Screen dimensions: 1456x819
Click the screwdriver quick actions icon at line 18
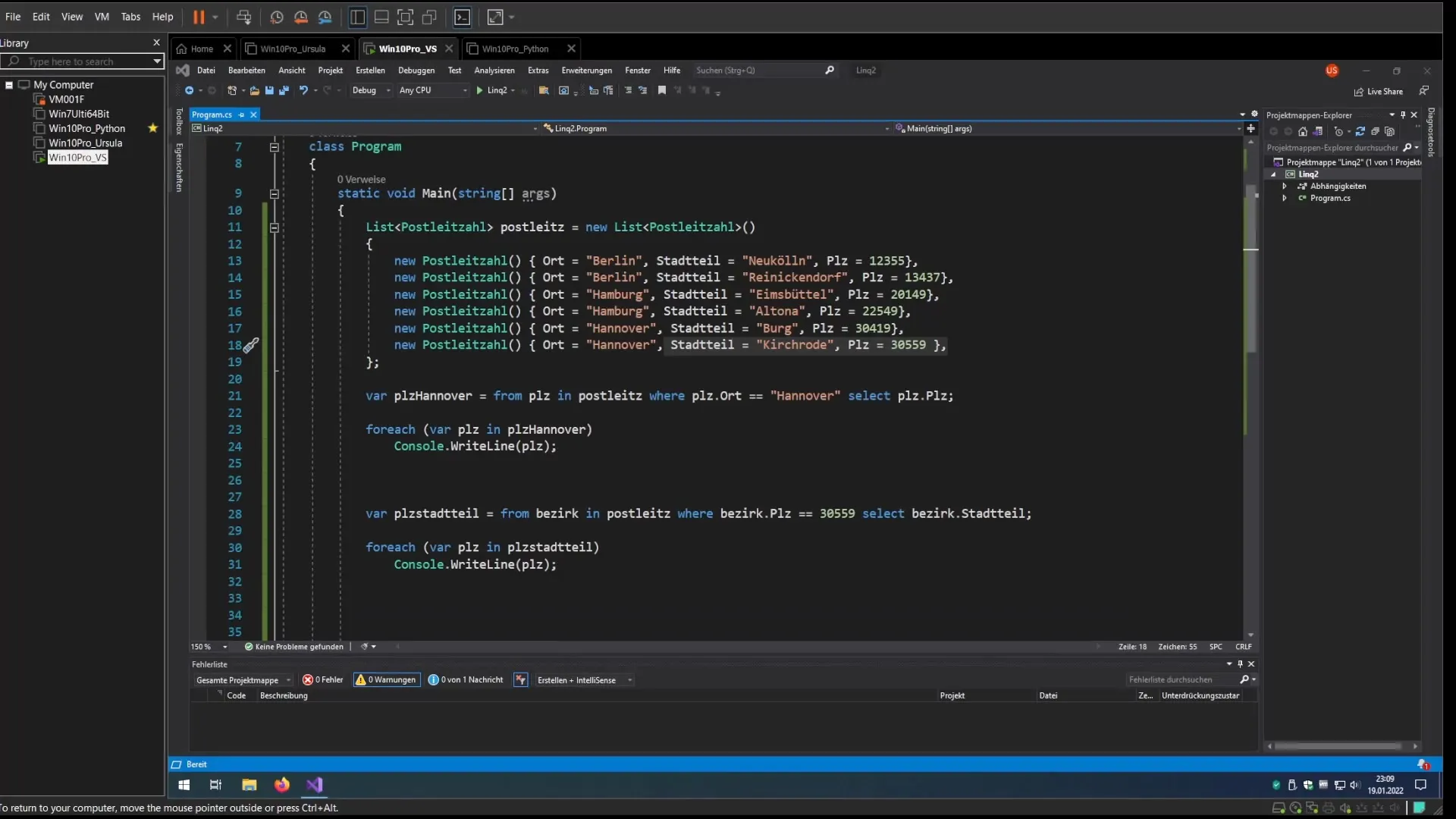tap(251, 345)
